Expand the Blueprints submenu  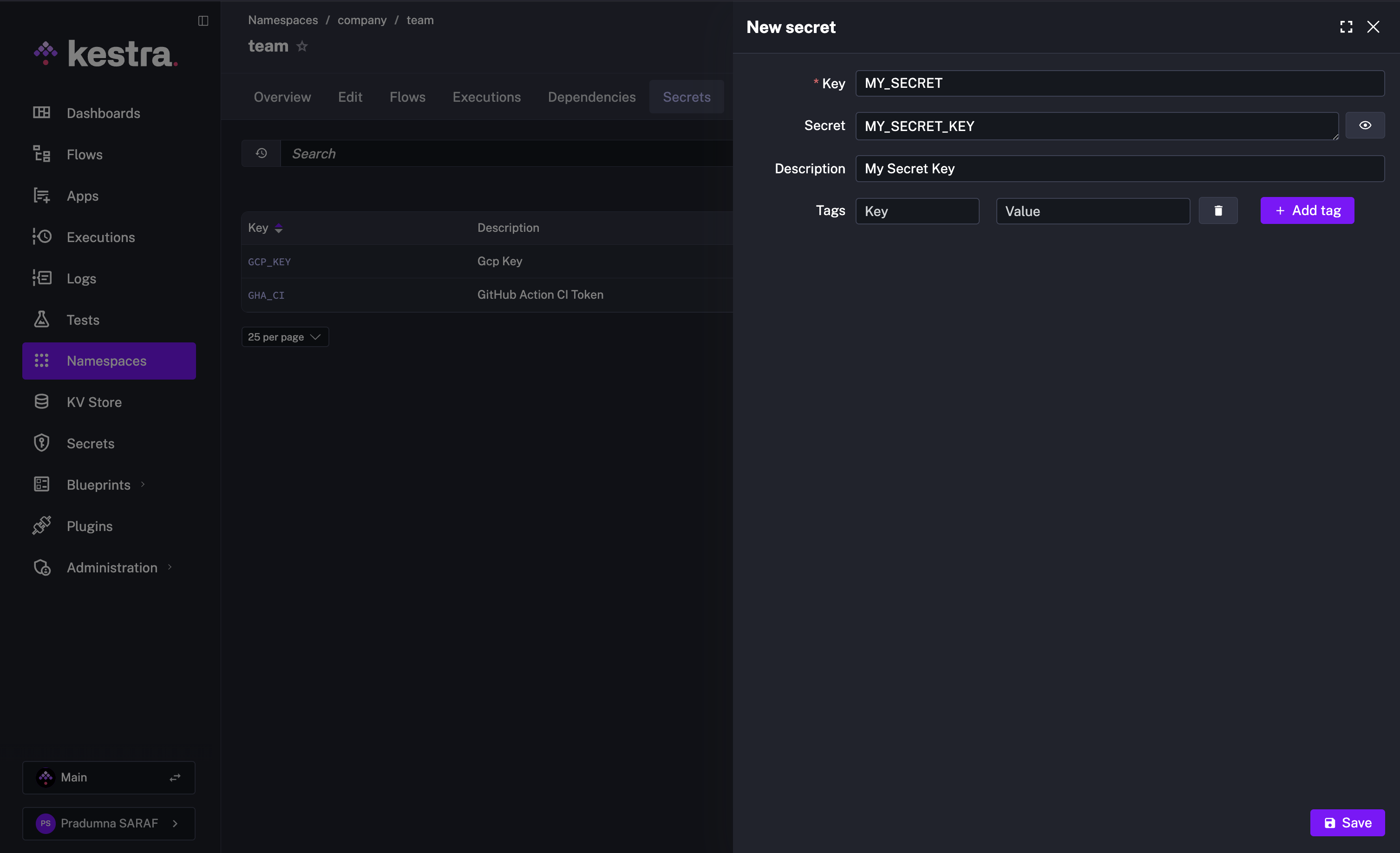pyautogui.click(x=143, y=484)
